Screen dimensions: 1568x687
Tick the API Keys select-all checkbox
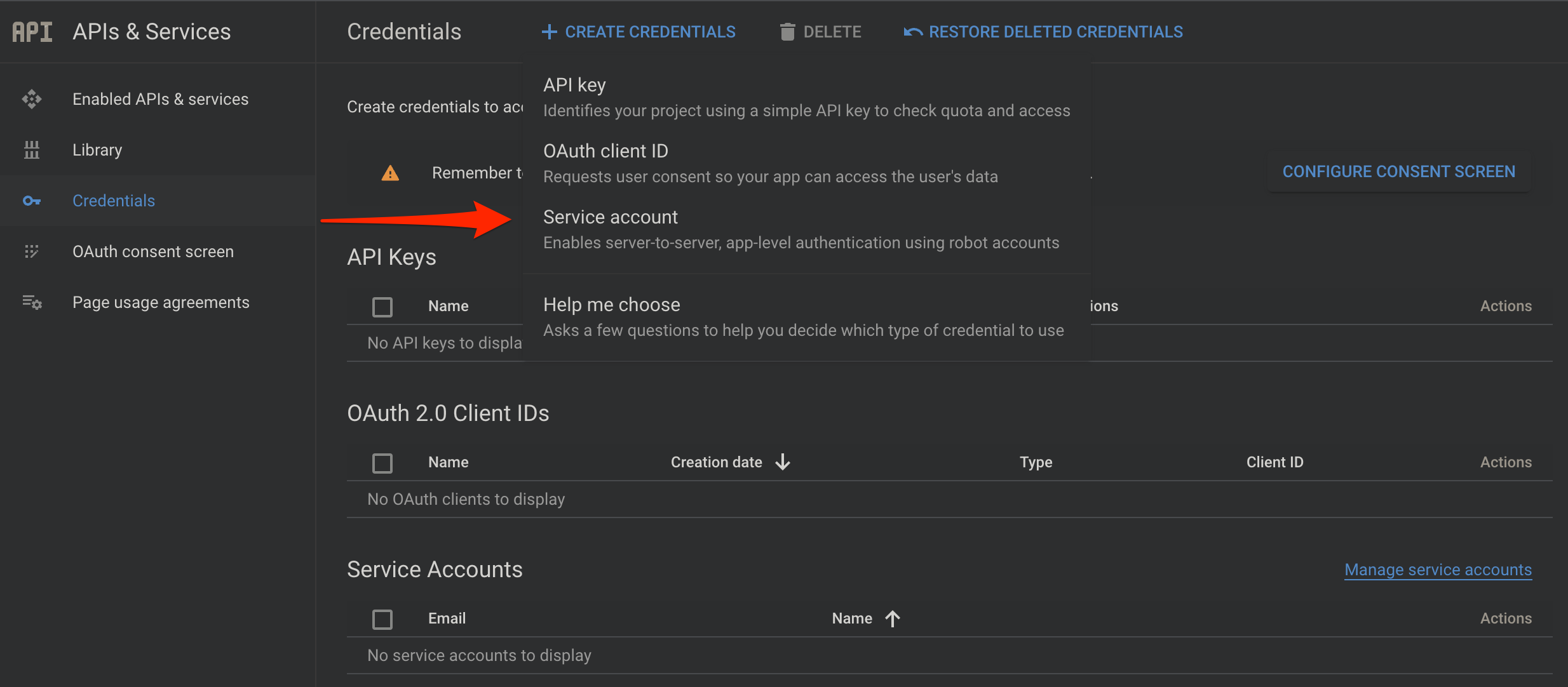382,307
